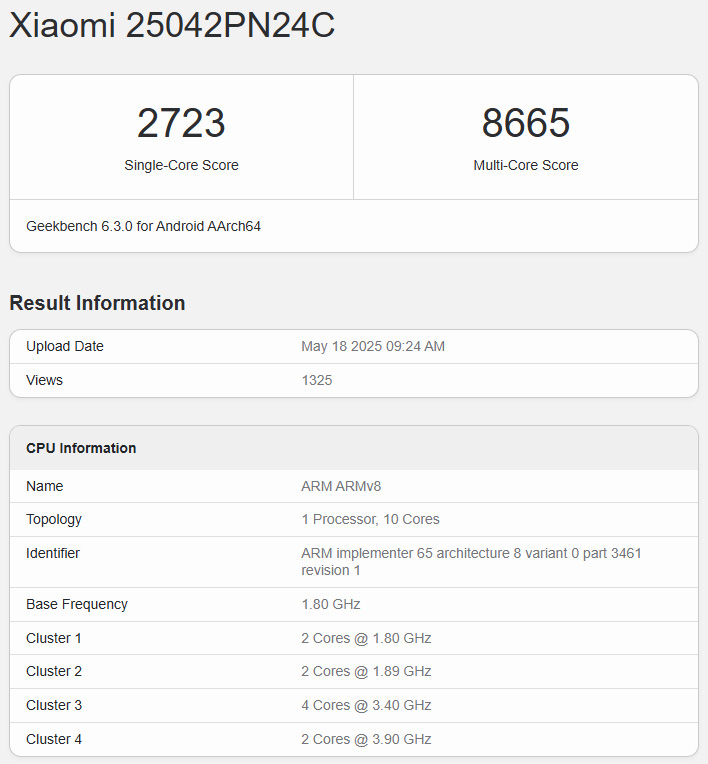Click the Cluster 3 row label
The height and width of the screenshot is (764, 708).
click(54, 706)
